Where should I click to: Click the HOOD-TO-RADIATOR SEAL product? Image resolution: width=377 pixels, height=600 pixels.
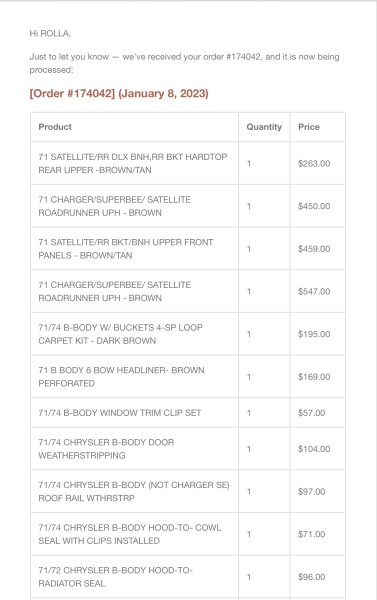[x=115, y=577]
